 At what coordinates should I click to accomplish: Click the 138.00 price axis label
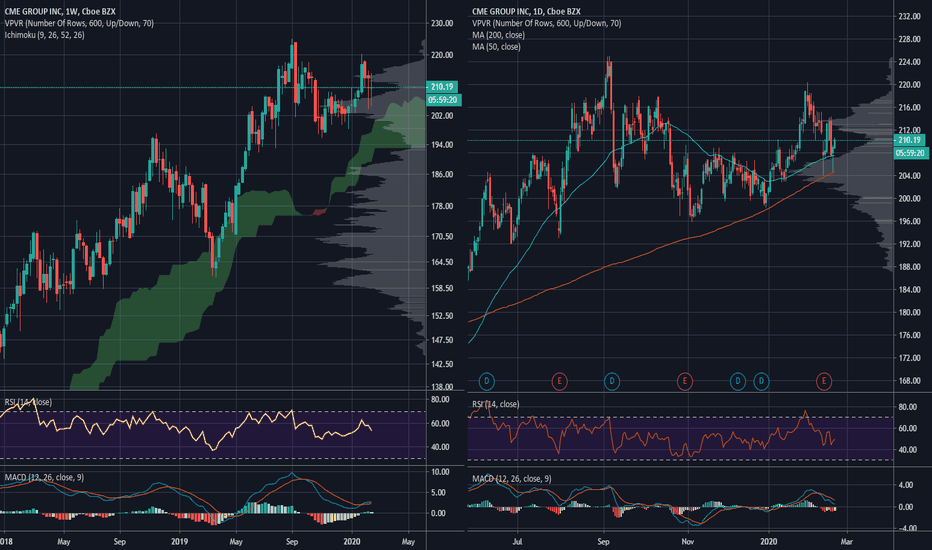point(442,386)
